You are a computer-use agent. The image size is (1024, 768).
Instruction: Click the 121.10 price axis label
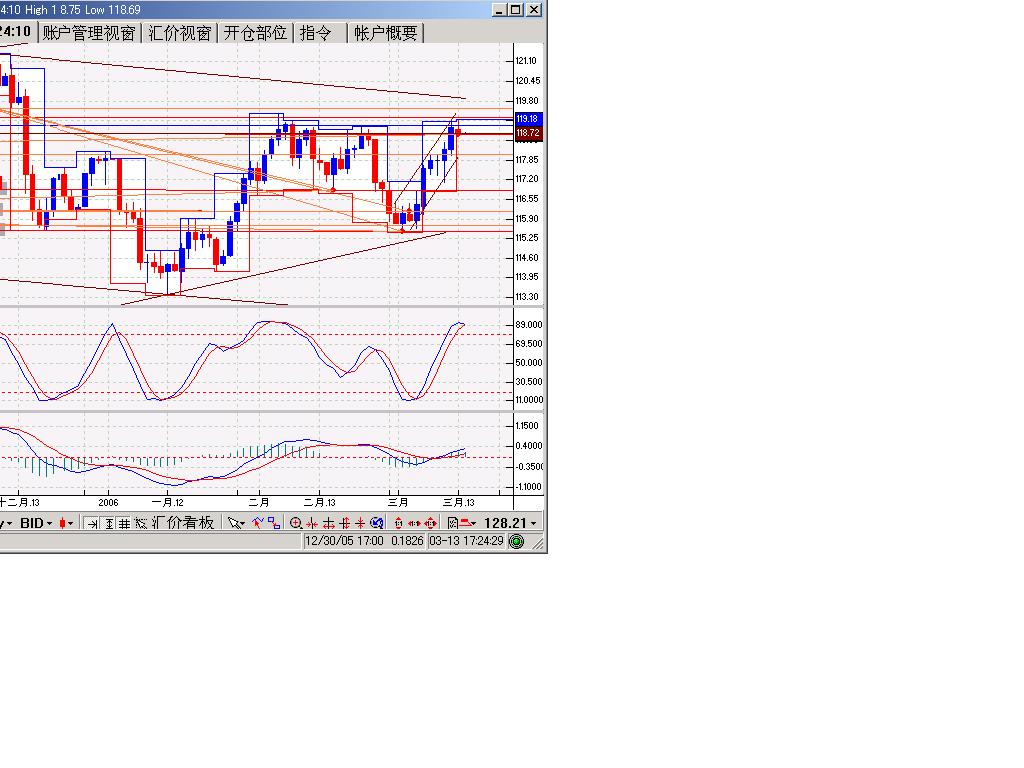[526, 61]
